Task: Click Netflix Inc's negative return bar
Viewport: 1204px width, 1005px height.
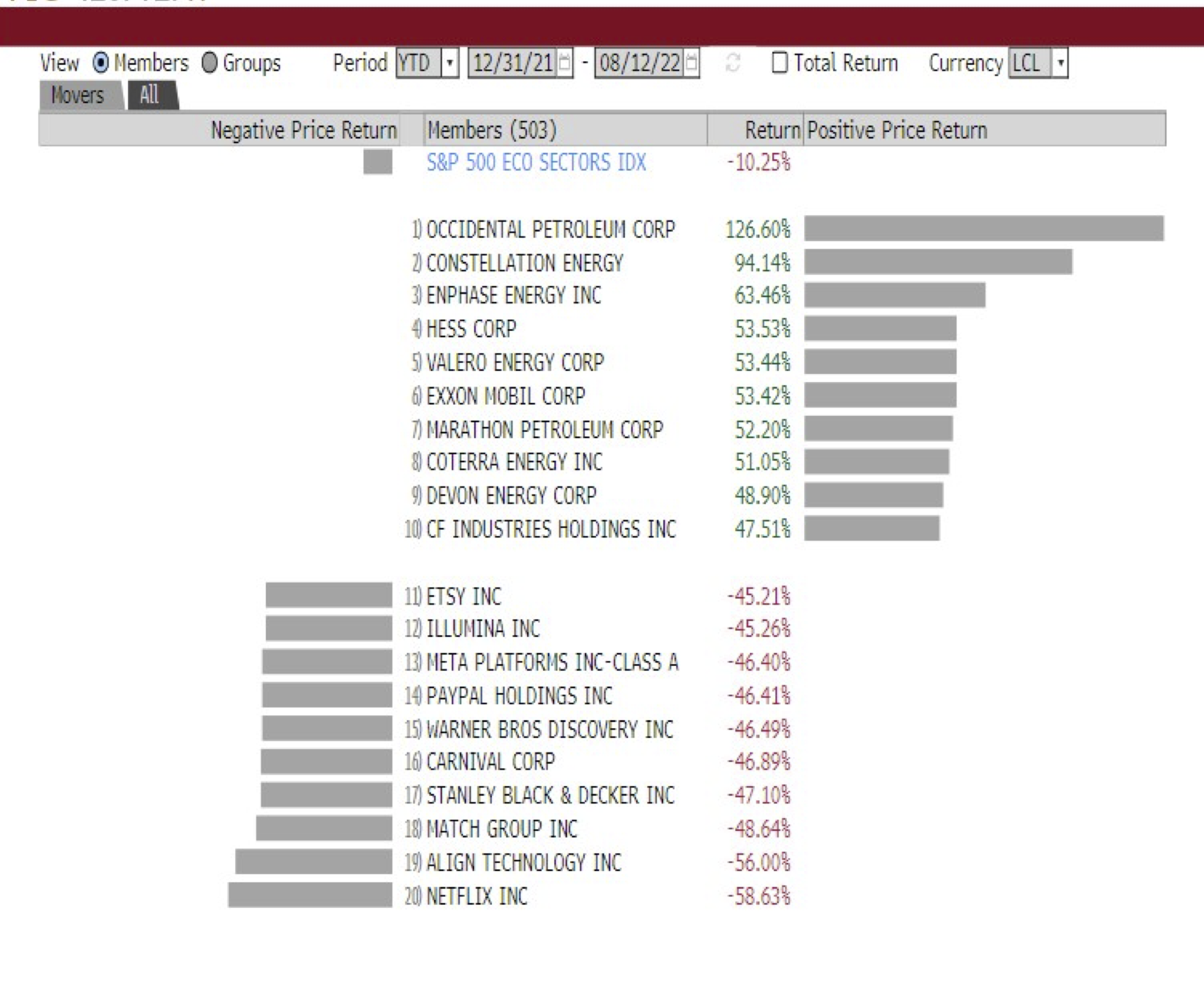Action: [310, 895]
